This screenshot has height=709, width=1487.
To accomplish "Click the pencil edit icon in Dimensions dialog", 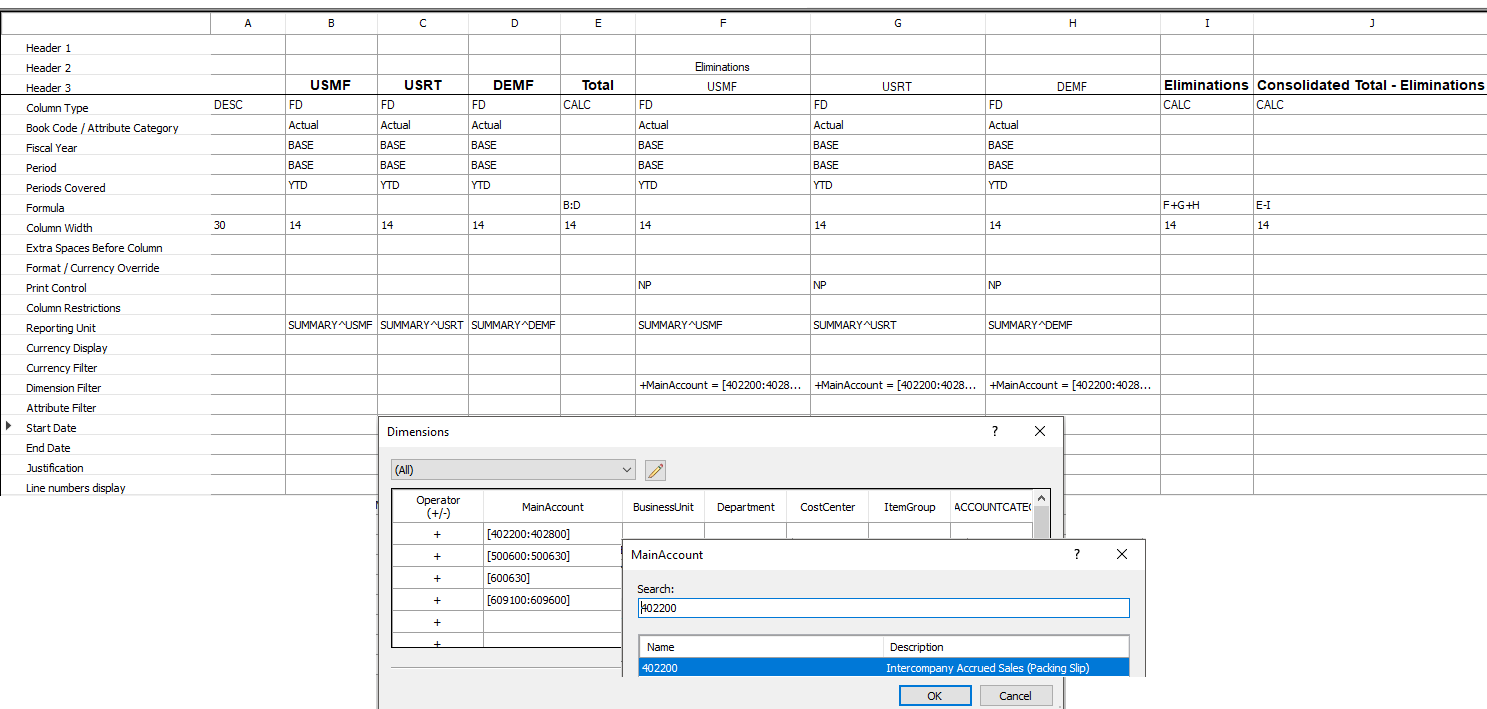I will click(656, 470).
